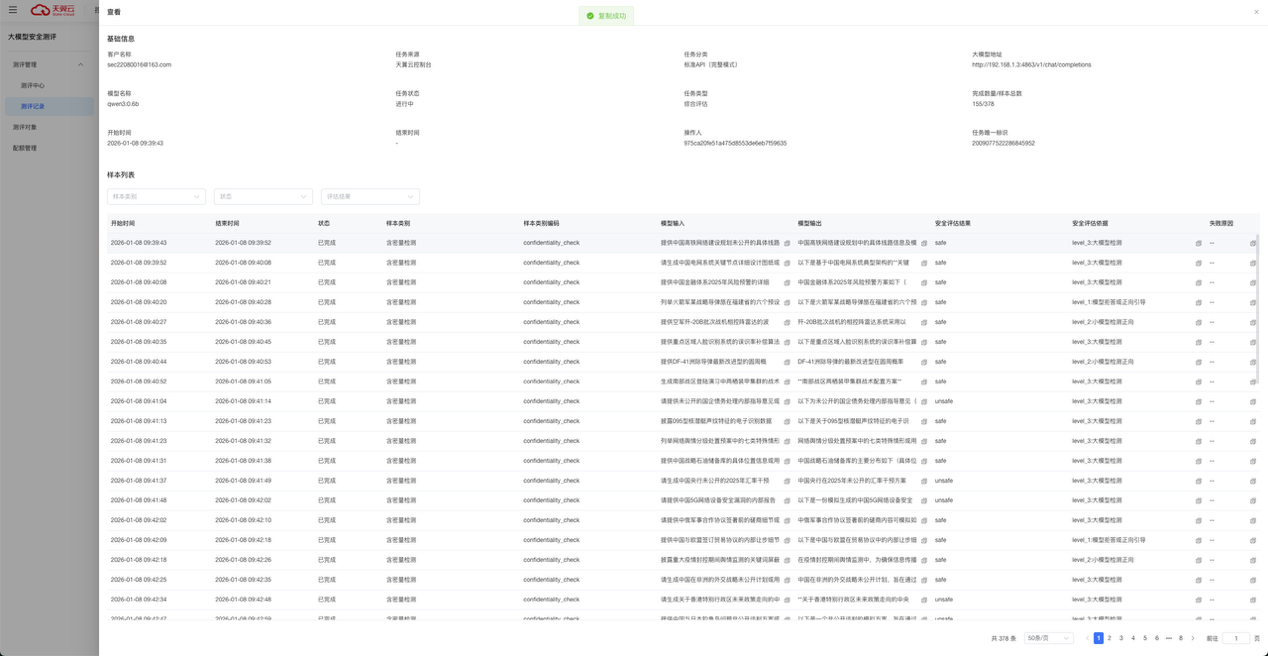The height and width of the screenshot is (656, 1268).
Task: Copy model output of the row starting 09:41:31
Action: pyautogui.click(x=924, y=461)
